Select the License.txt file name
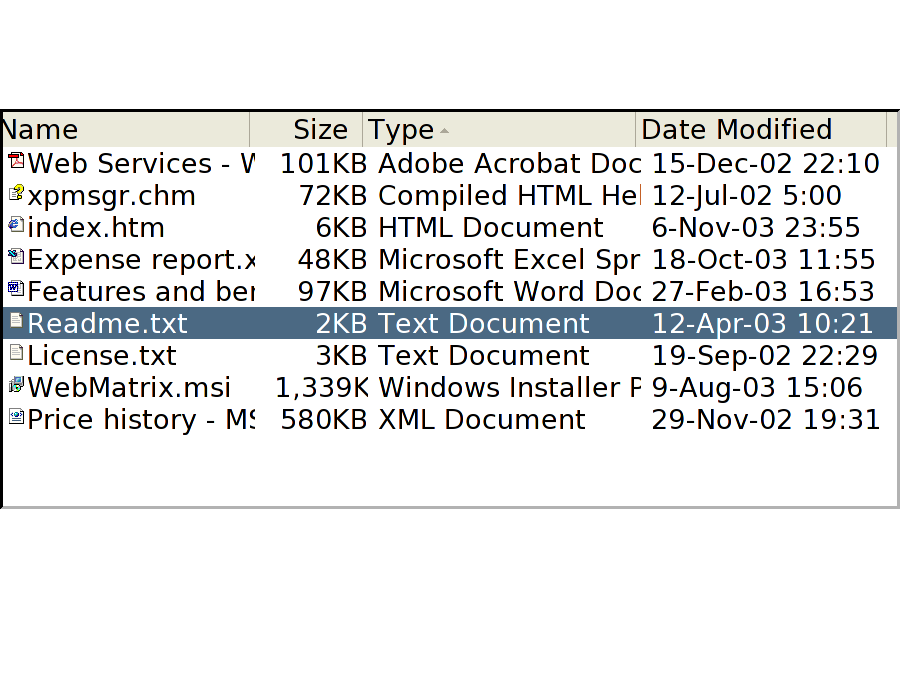The width and height of the screenshot is (900, 675). tap(102, 356)
